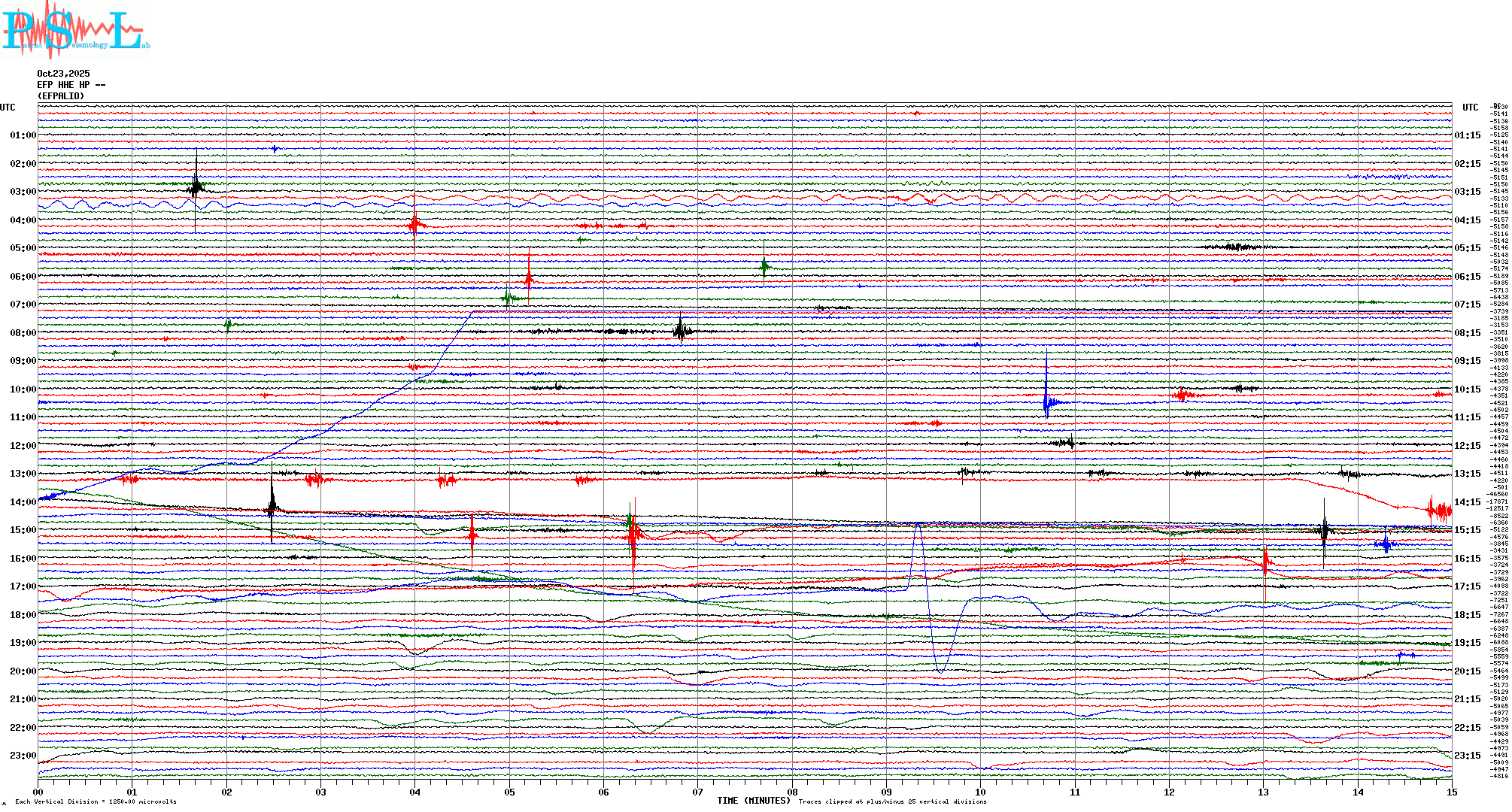Click the left UTC axis header
This screenshot has height=812, width=1512.
[x=8, y=108]
